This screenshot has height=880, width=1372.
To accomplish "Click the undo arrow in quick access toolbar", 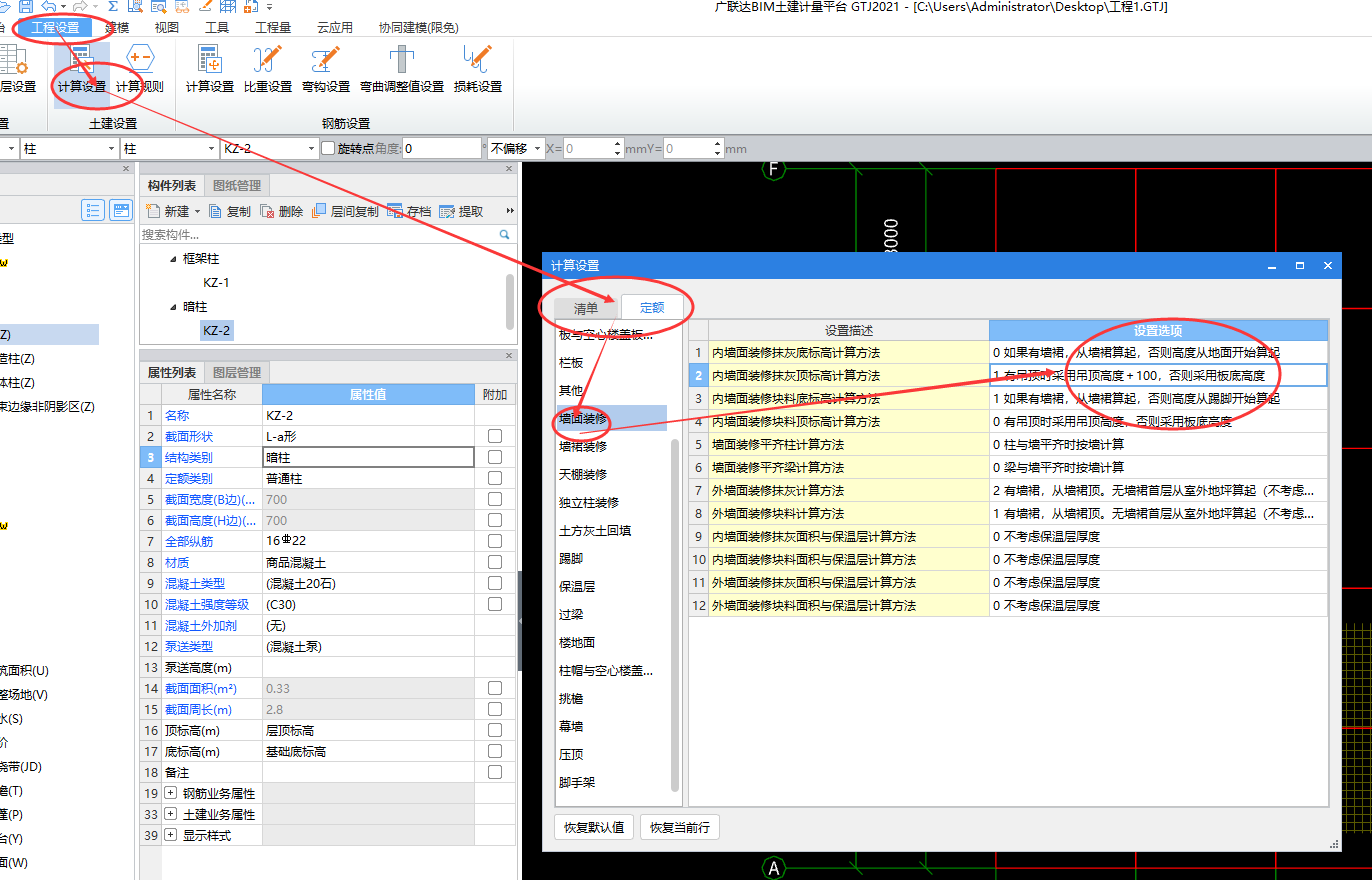I will [48, 6].
